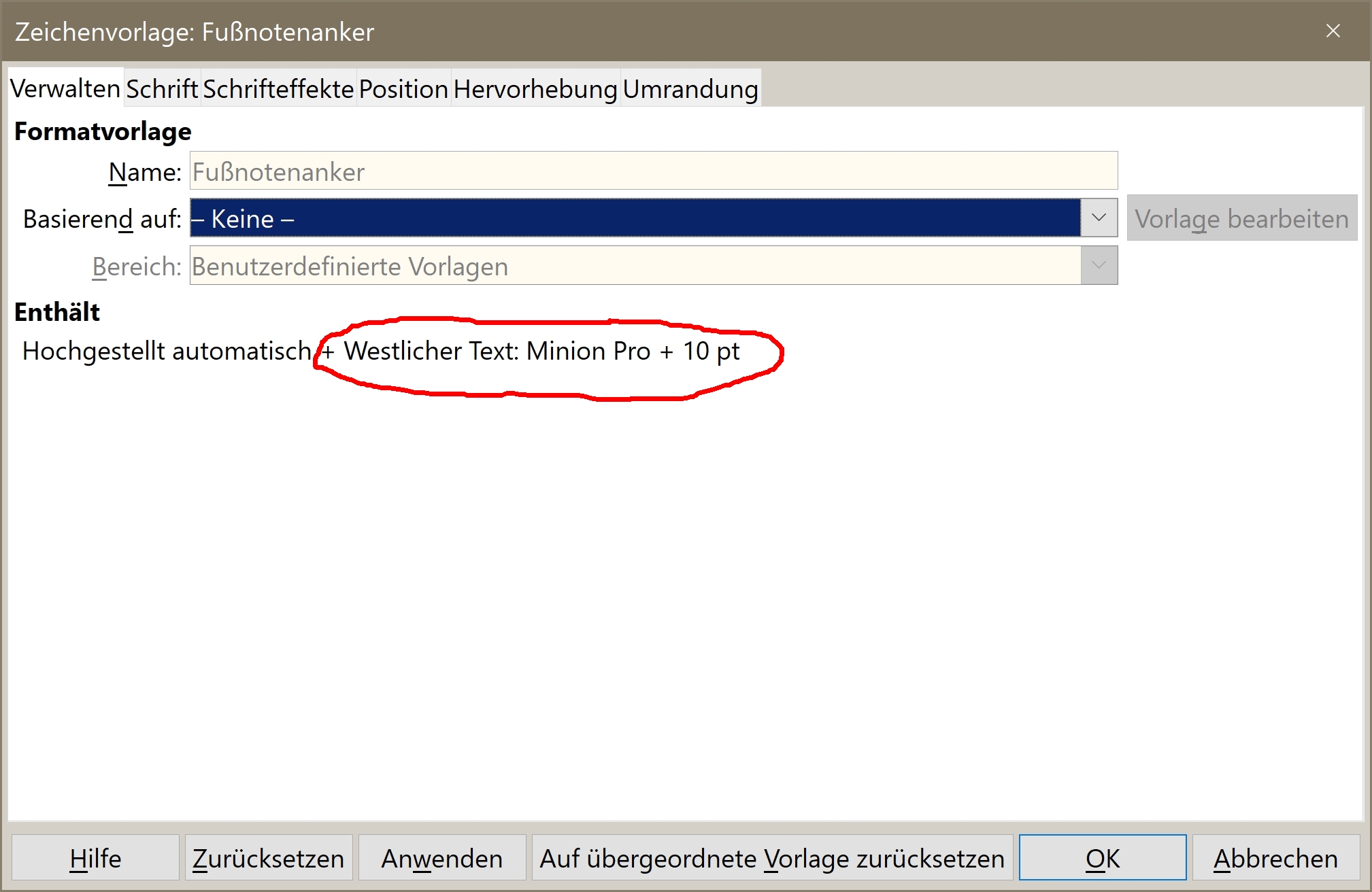1372x892 pixels.
Task: Cancel with the Abbrechen button
Action: pos(1276,858)
